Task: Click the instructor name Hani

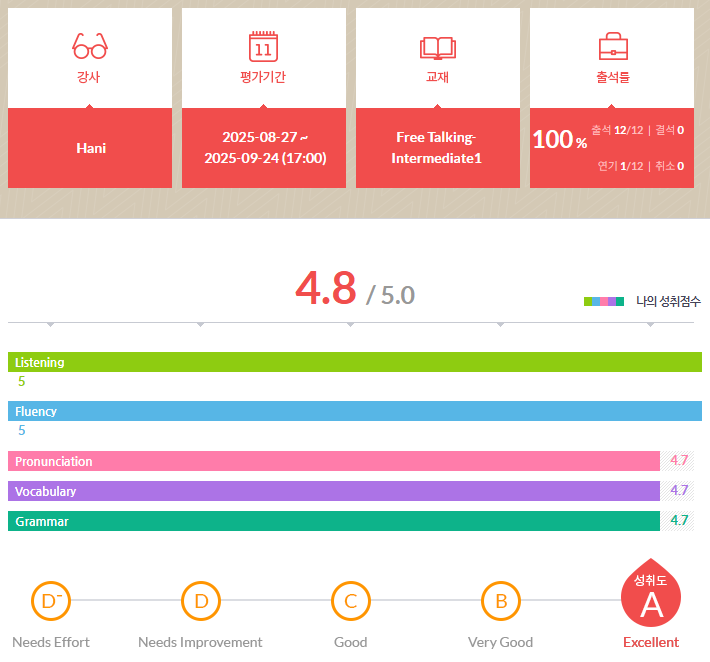Action: [90, 148]
